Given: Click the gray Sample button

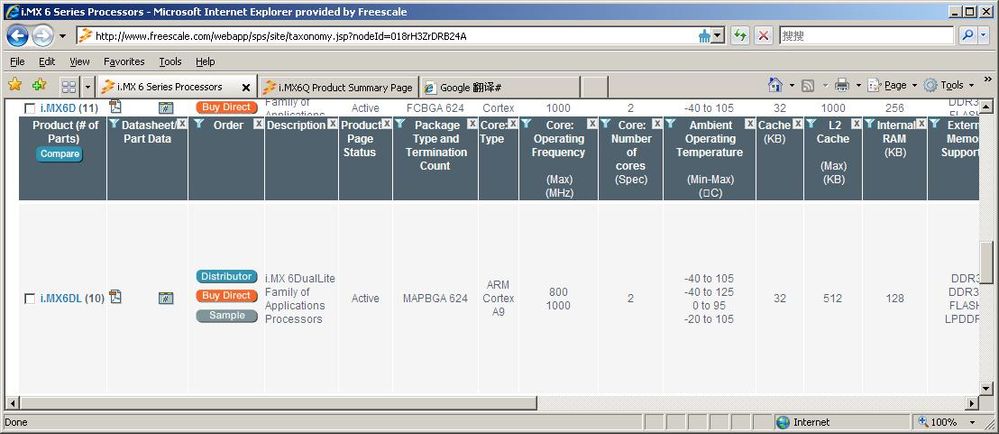Looking at the screenshot, I should [x=227, y=315].
